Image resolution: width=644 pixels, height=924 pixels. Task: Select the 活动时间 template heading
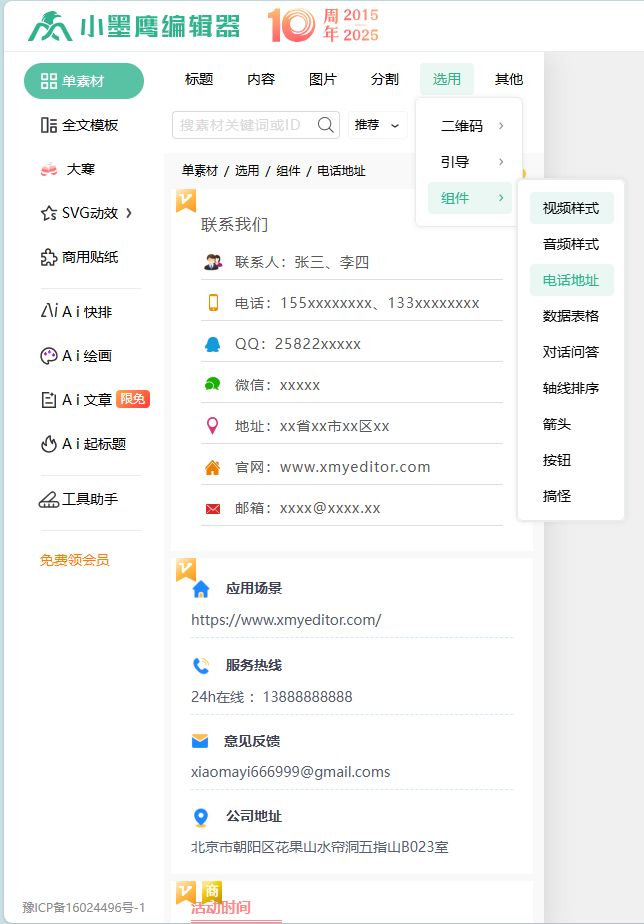tap(221, 908)
